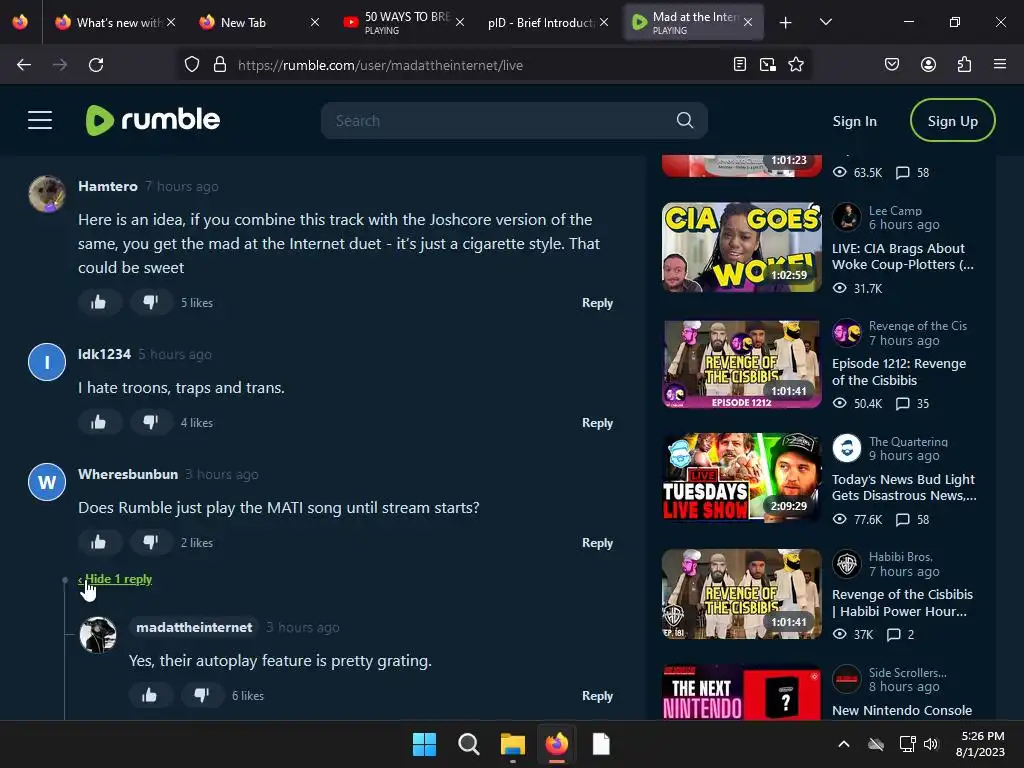
Task: Reply to Hamtero's comment
Action: click(597, 302)
